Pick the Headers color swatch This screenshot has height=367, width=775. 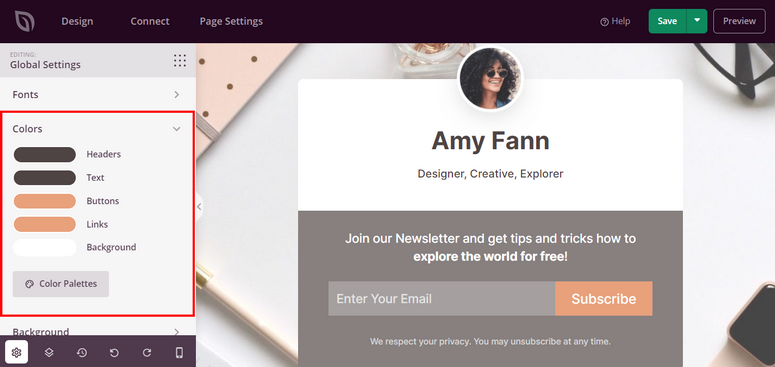point(44,155)
